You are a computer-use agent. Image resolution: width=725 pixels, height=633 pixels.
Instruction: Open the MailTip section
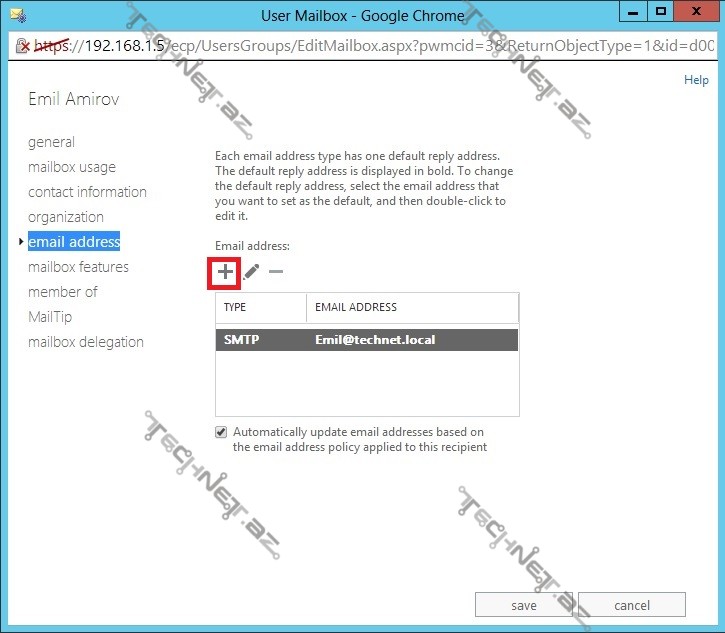(50, 317)
